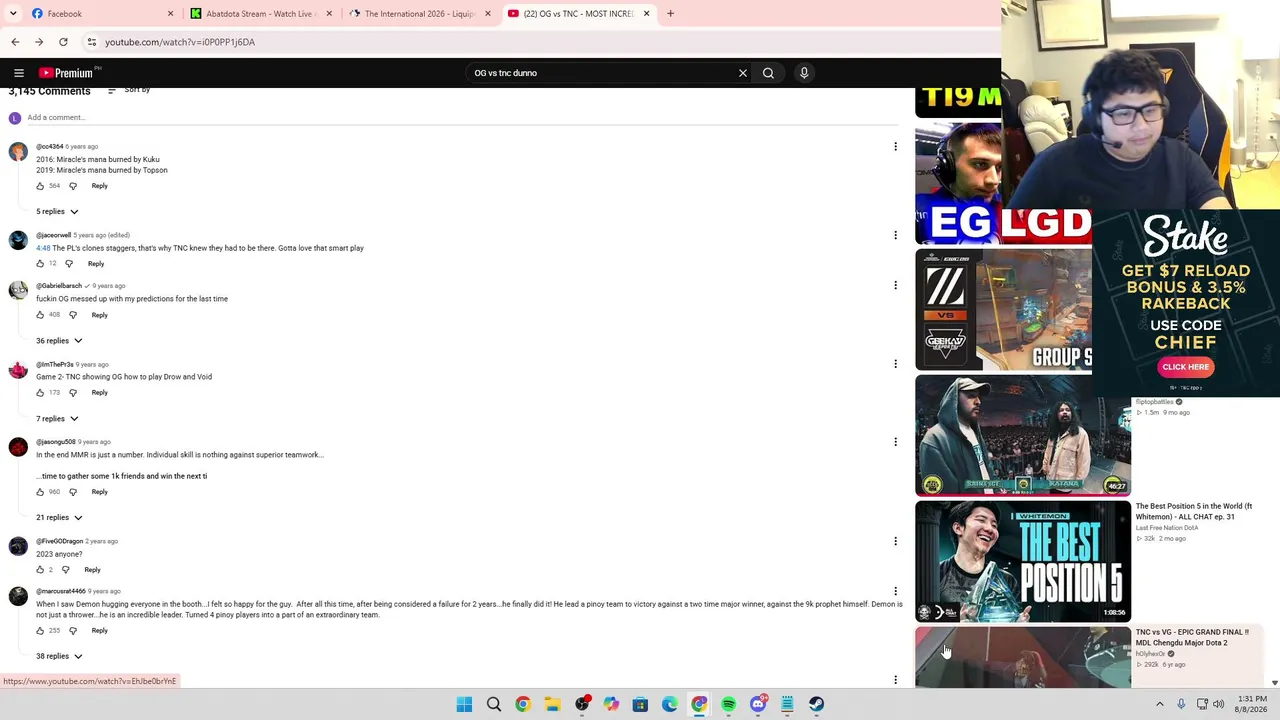
Task: Open The Best Position 5 video title
Action: tap(1194, 512)
